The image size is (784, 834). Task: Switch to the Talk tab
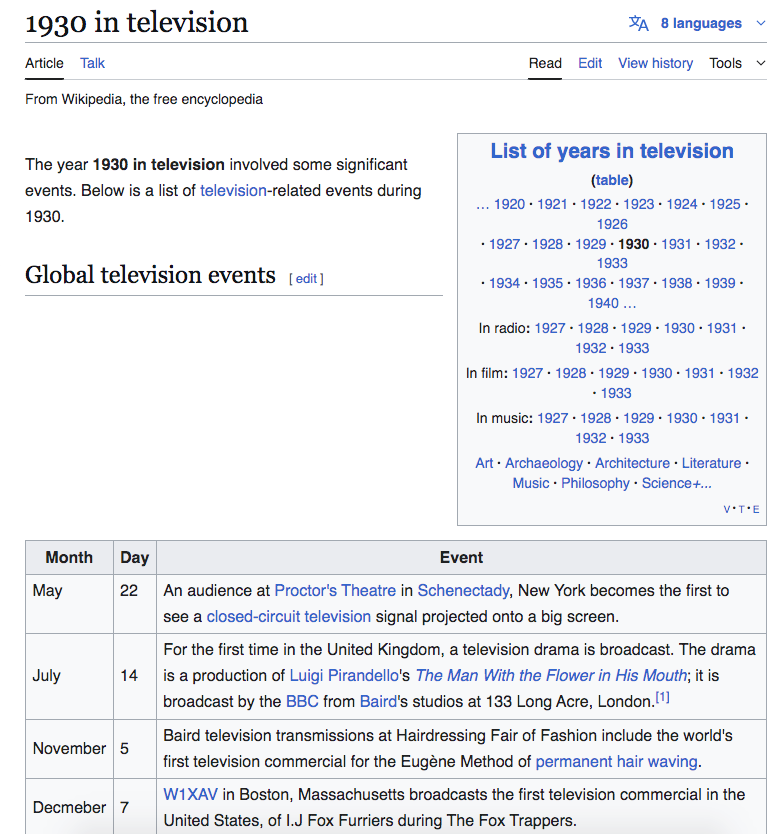(x=92, y=63)
